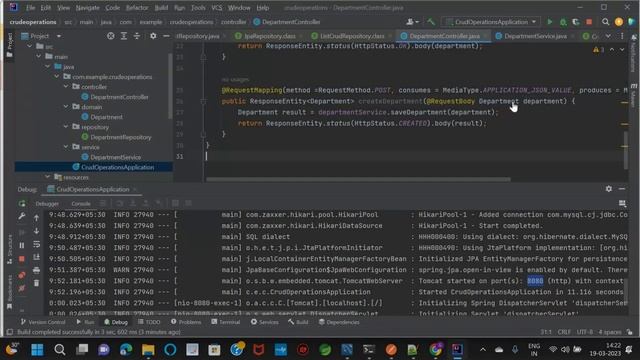Image resolution: width=640 pixels, height=360 pixels.
Task: Select DepartmentController in project tree
Action: pos(119,97)
